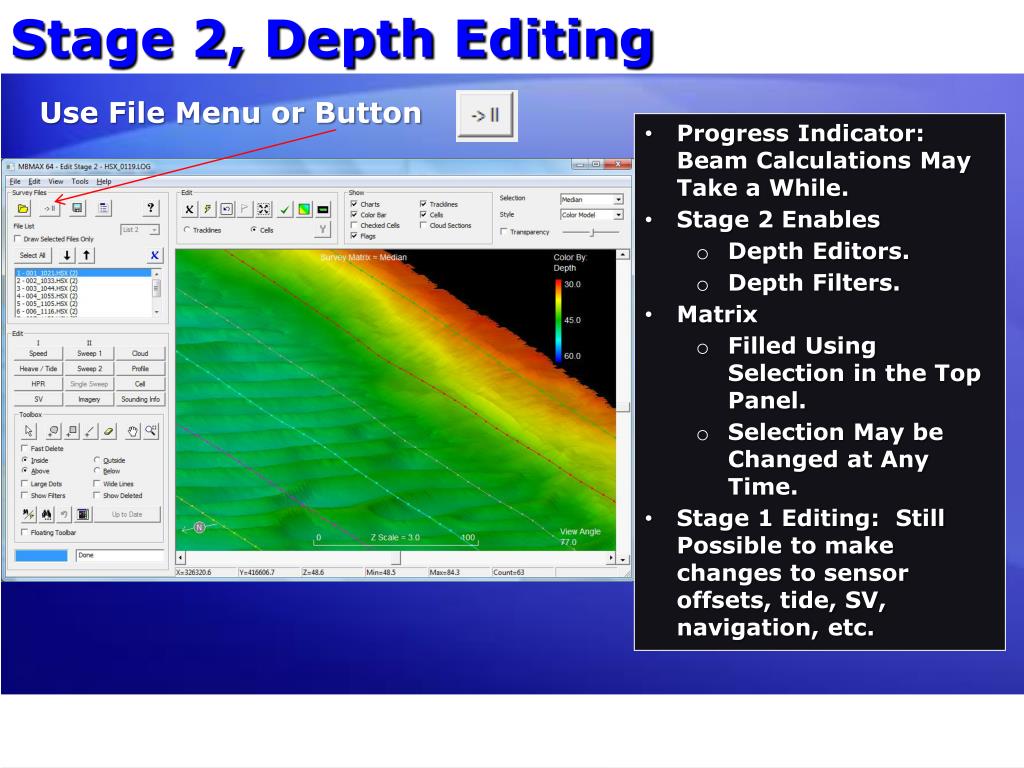Select the Tracklines radio button
The height and width of the screenshot is (768, 1024).
point(187,230)
